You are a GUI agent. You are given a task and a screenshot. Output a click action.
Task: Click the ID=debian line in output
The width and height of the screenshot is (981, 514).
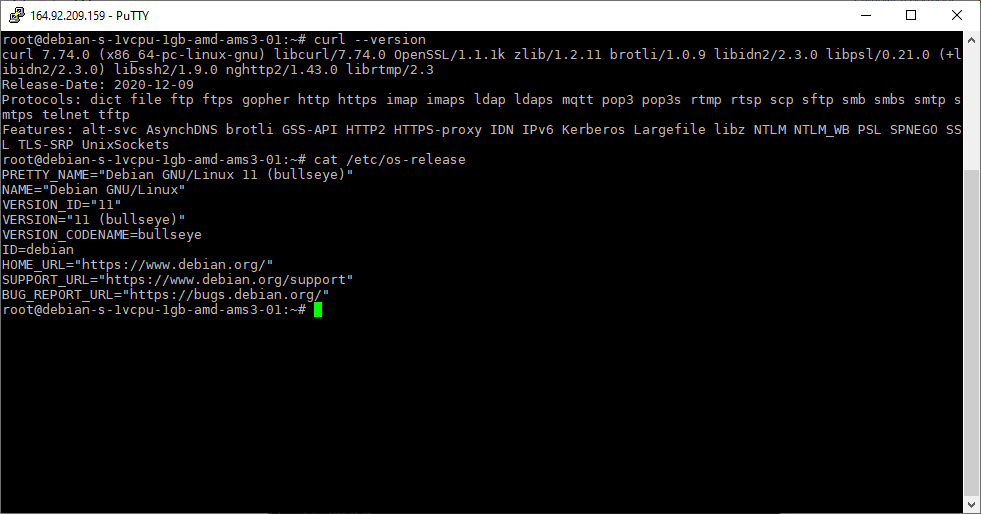click(x=38, y=249)
